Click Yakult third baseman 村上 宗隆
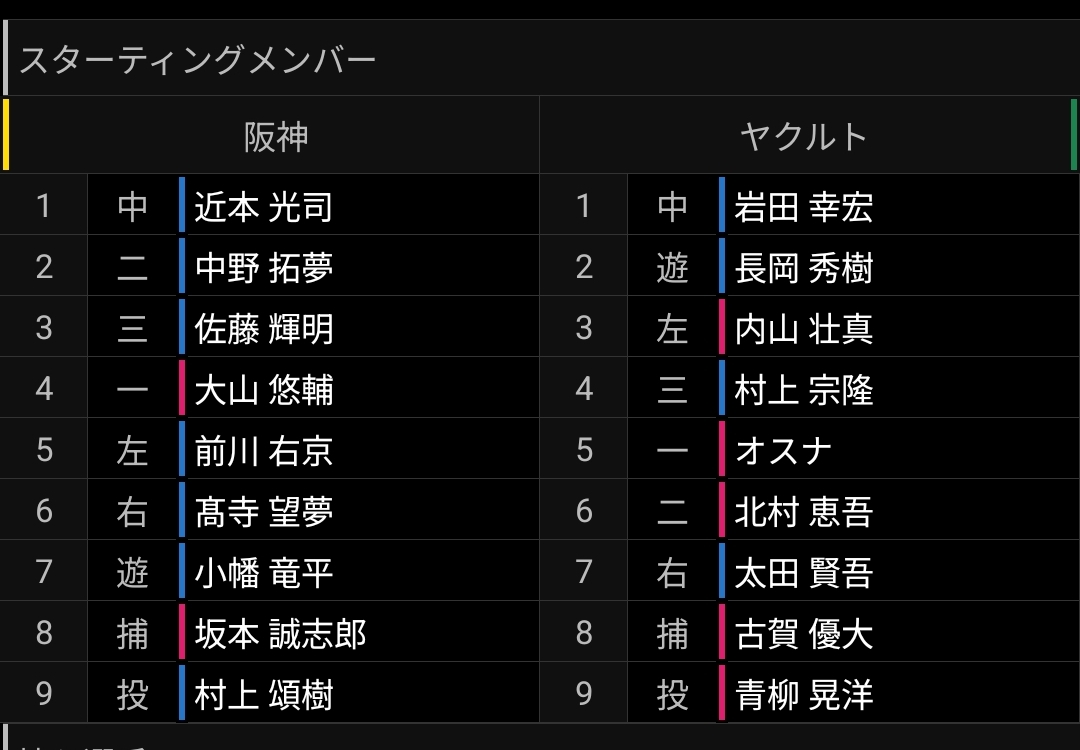Viewport: 1080px width, 750px height. (x=803, y=389)
